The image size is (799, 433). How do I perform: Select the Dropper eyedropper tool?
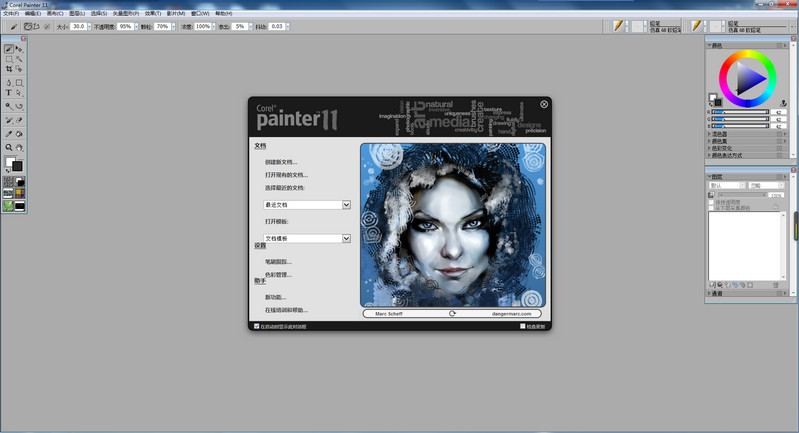tap(9, 133)
